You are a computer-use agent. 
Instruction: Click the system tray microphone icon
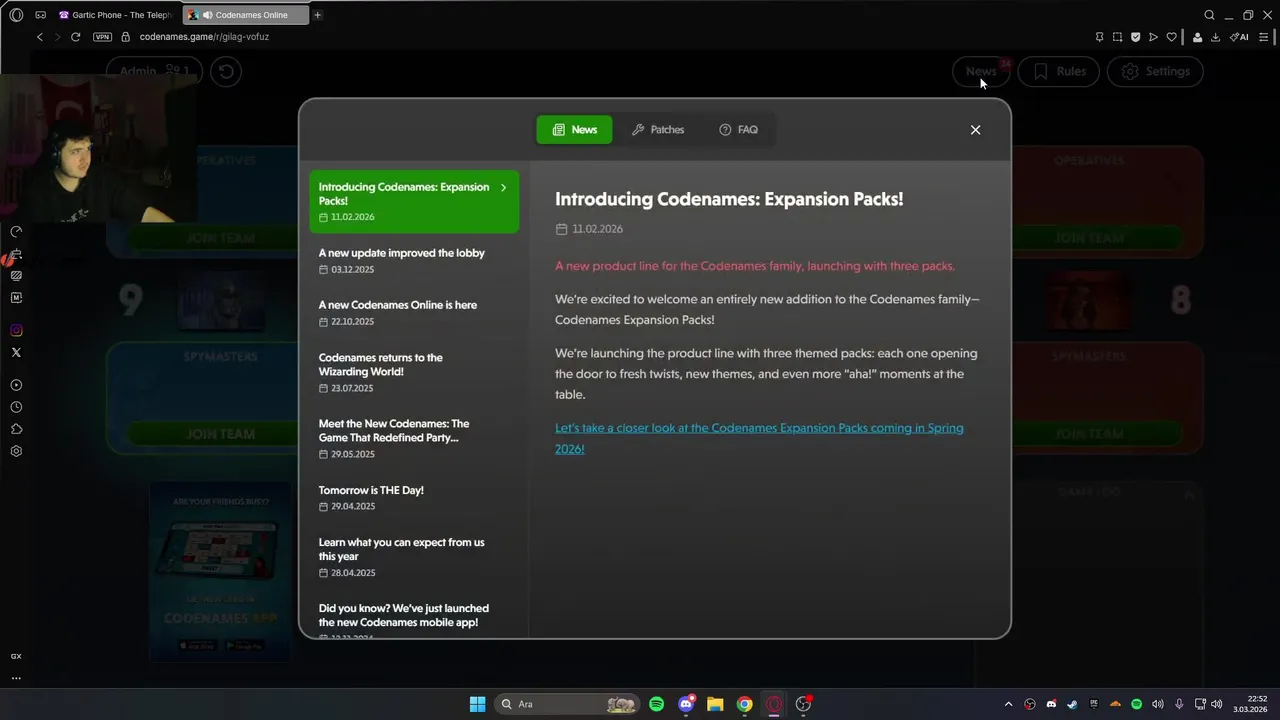(x=1179, y=704)
